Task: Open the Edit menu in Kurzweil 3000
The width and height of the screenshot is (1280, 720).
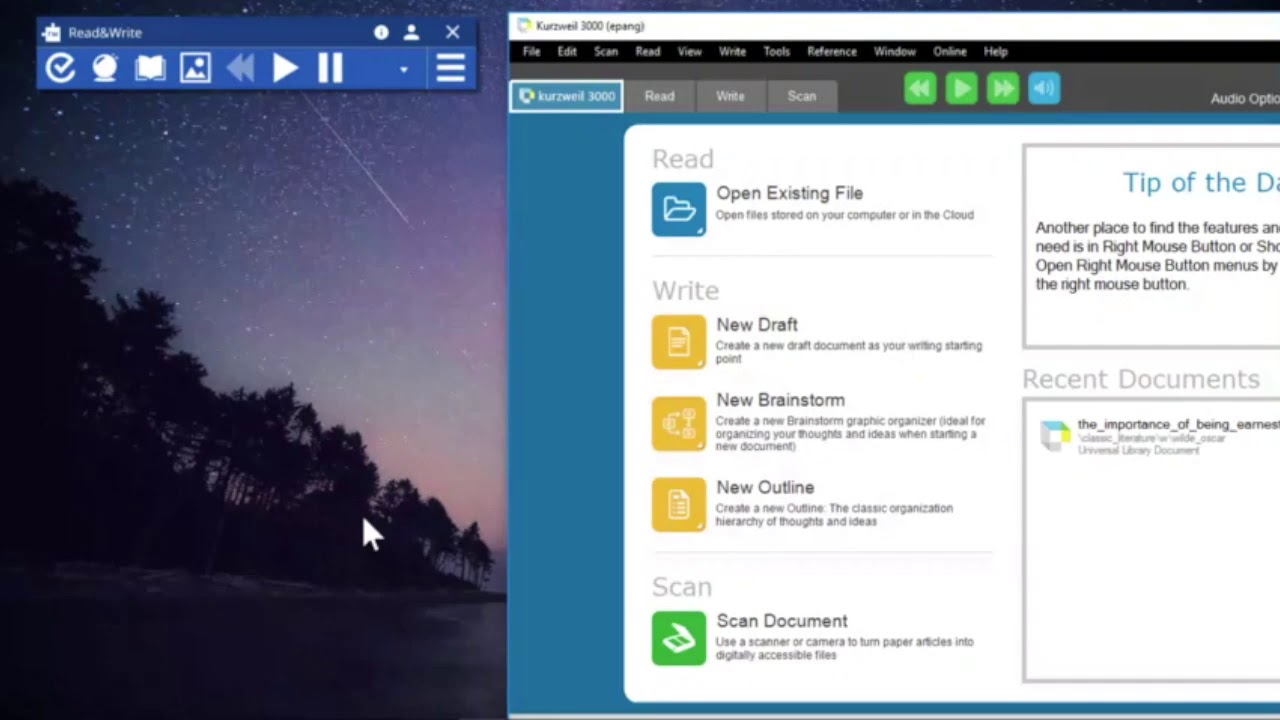Action: tap(567, 51)
